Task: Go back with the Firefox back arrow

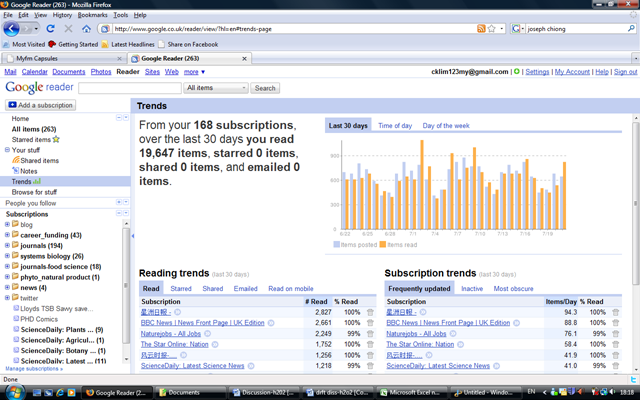Action: (x=11, y=29)
